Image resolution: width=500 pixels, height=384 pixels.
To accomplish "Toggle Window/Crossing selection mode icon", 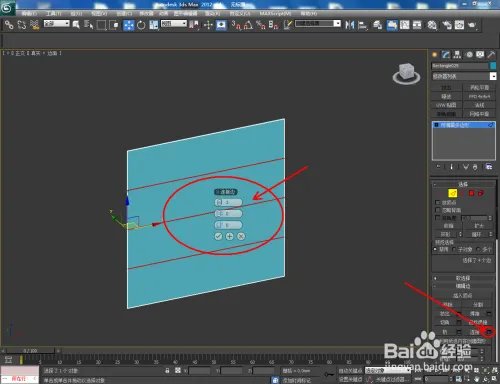I will [x=114, y=25].
